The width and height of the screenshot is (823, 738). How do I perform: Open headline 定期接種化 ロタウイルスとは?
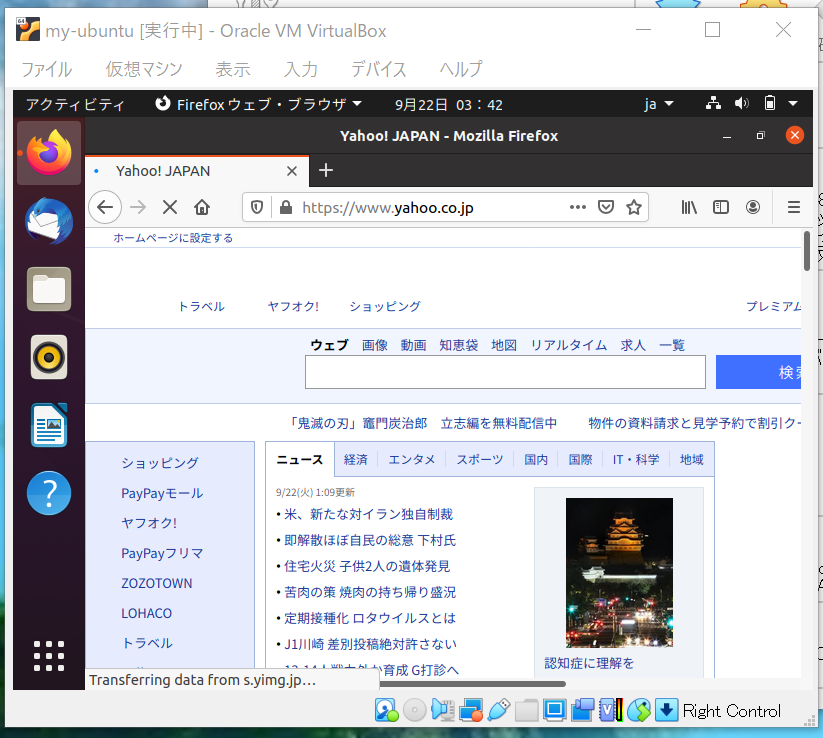coord(370,618)
